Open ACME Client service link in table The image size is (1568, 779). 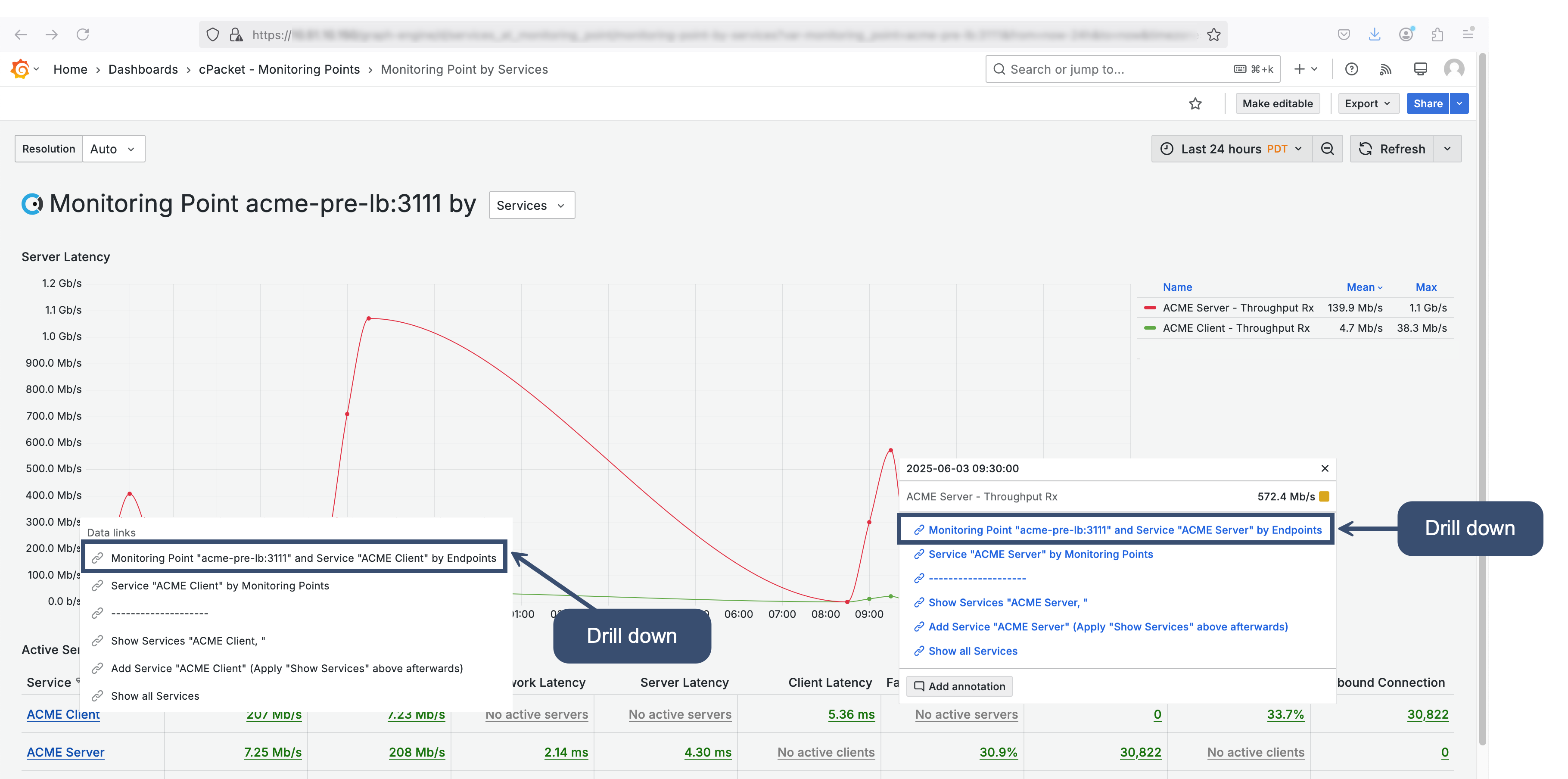pos(63,714)
